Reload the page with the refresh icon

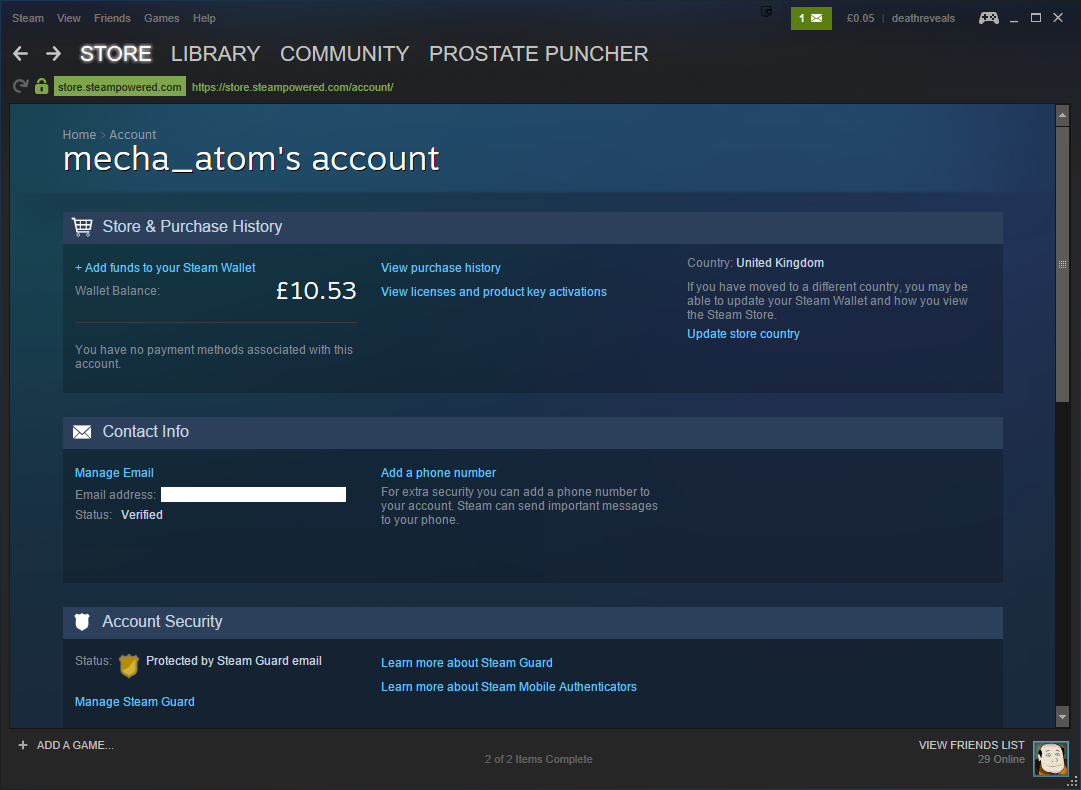(x=21, y=87)
